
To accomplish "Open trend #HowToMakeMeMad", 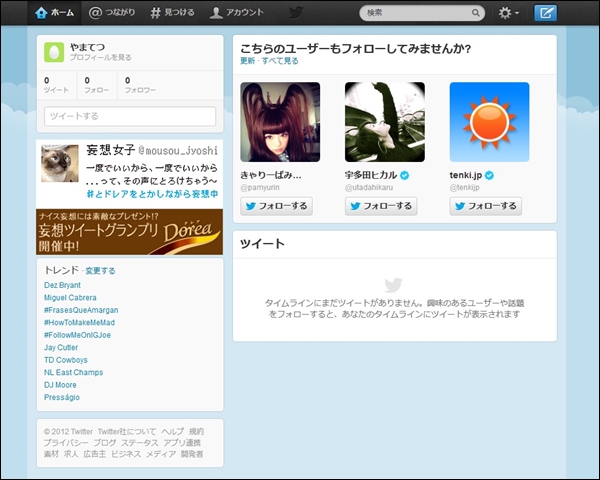I will pyautogui.click(x=79, y=323).
